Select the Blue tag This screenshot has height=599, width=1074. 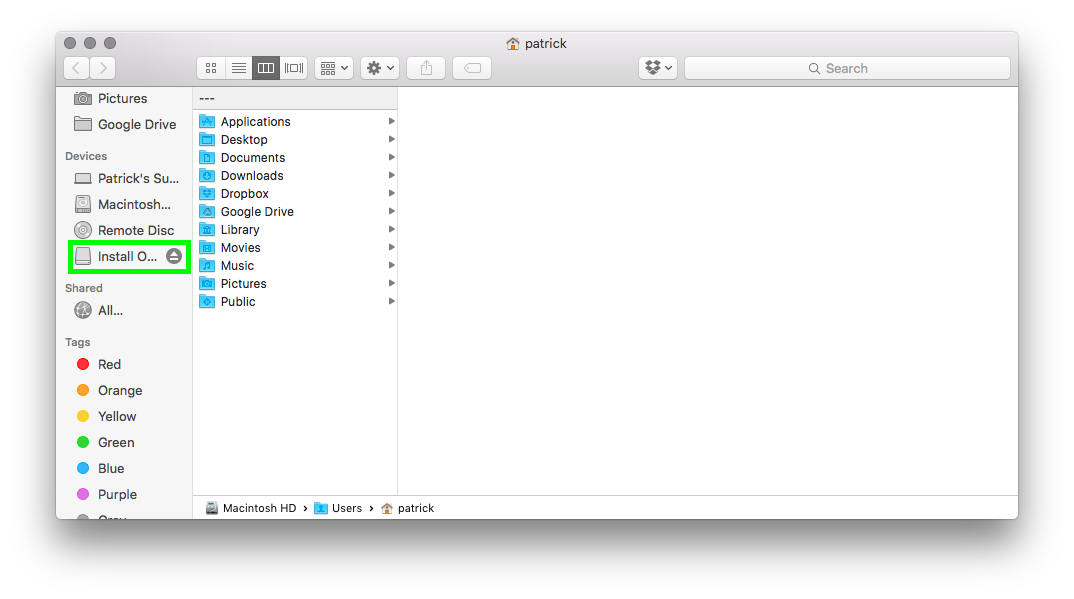(101, 468)
